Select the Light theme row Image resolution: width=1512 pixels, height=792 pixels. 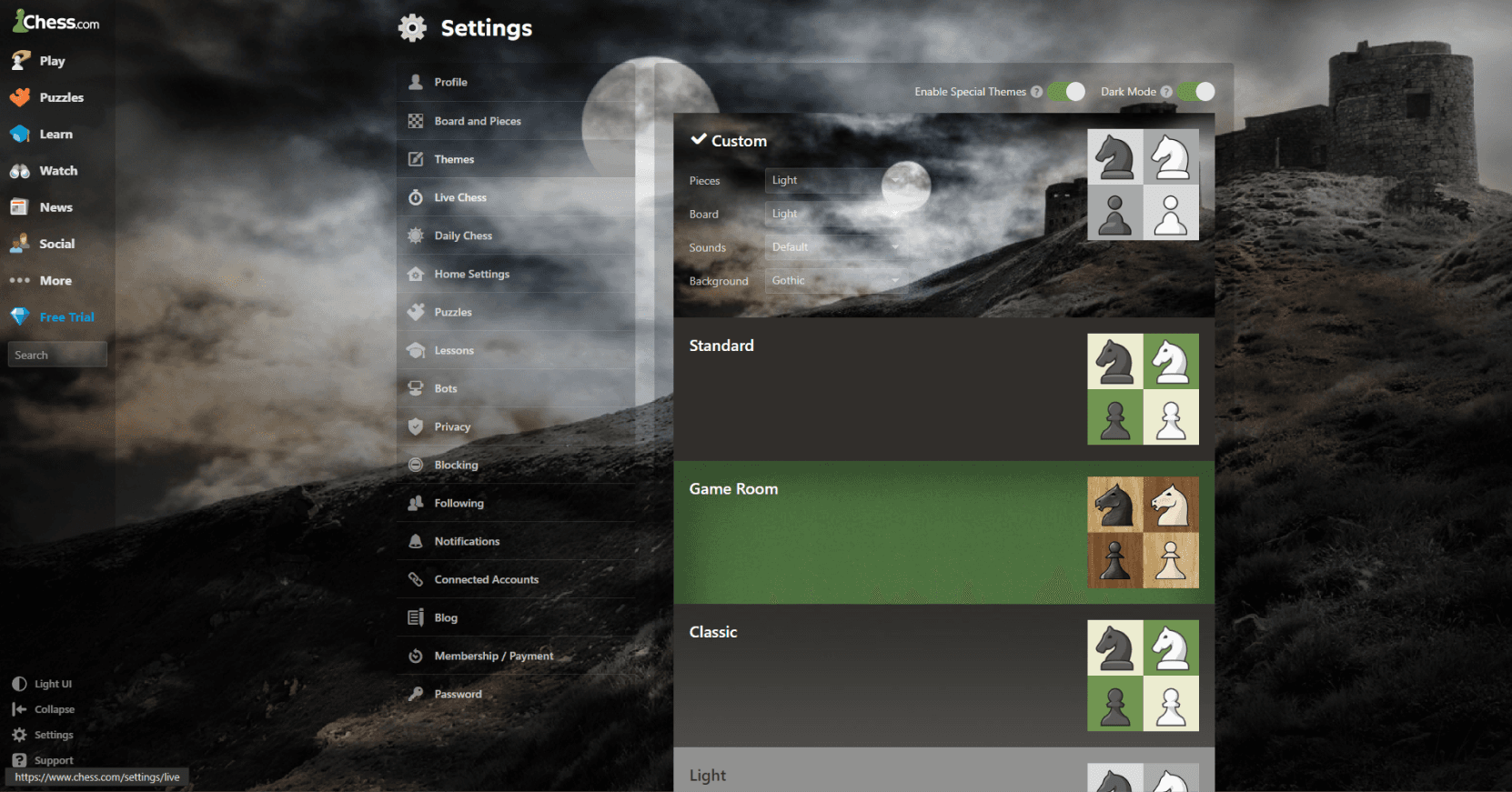coord(943,770)
